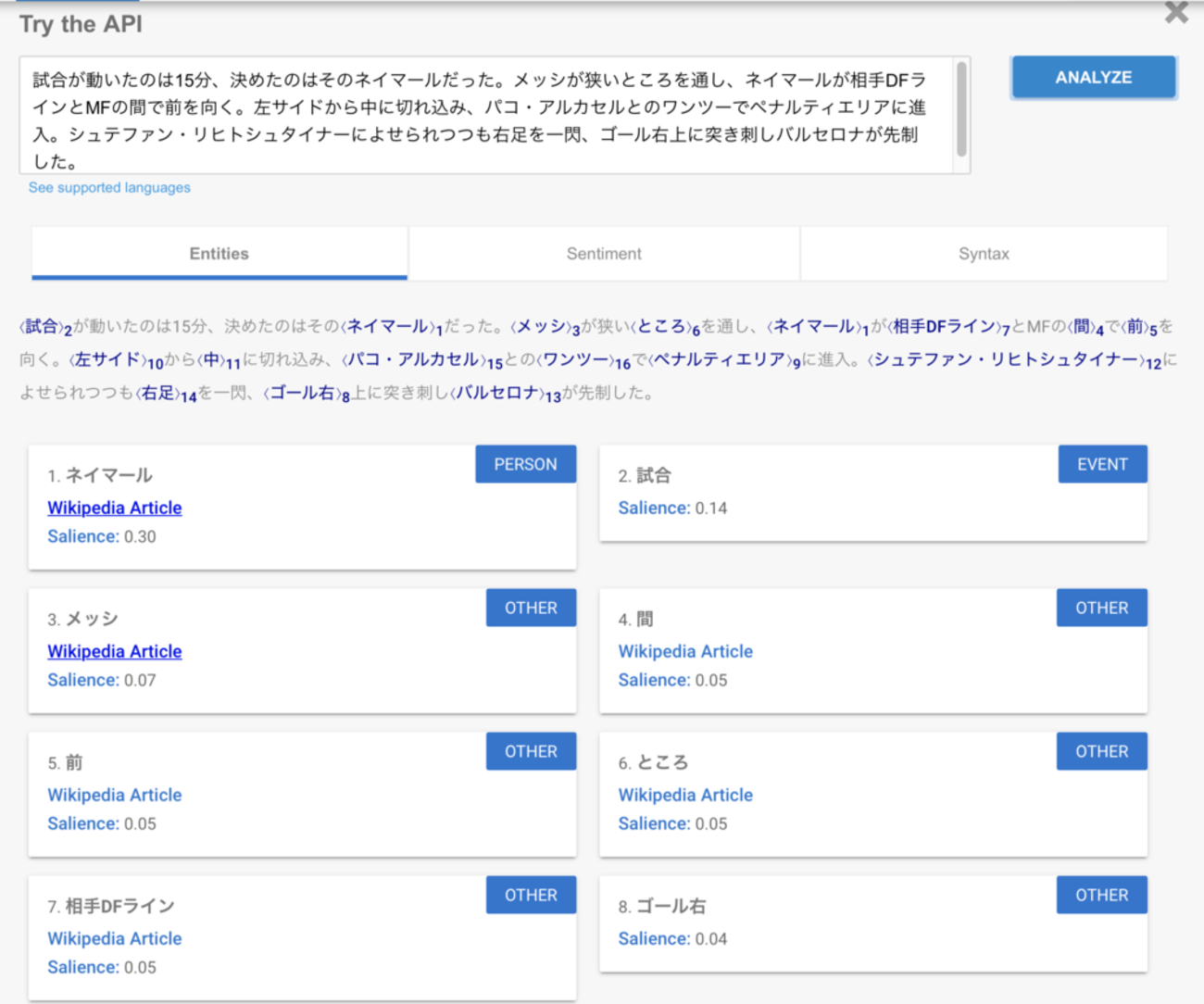Open Wikipedia Article for 相手DFライン

coord(115,939)
